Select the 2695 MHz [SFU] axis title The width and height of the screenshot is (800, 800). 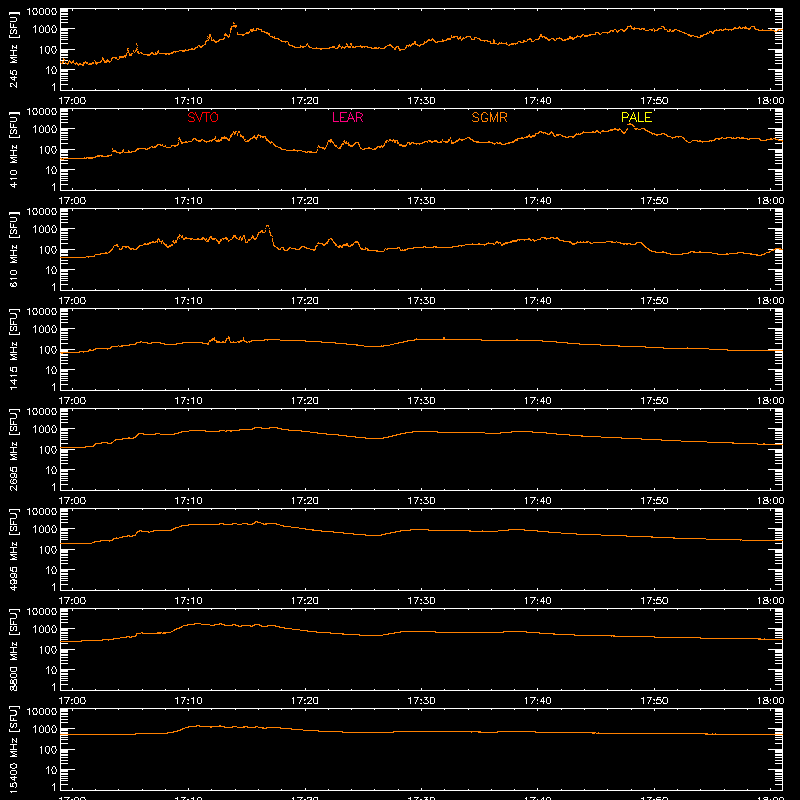point(13,449)
